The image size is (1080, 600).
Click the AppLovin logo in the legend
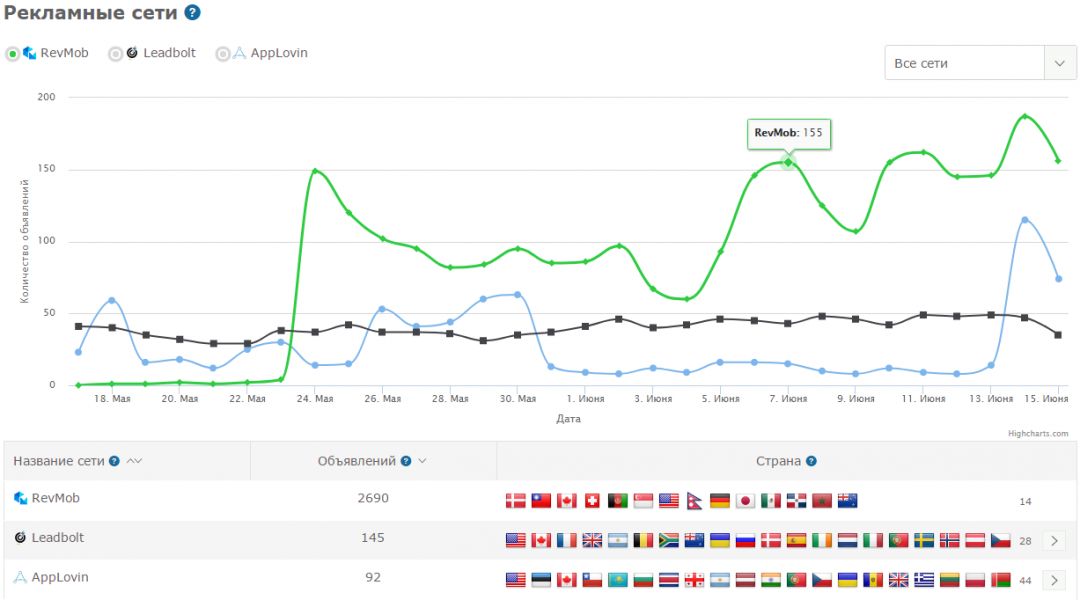[x=239, y=53]
